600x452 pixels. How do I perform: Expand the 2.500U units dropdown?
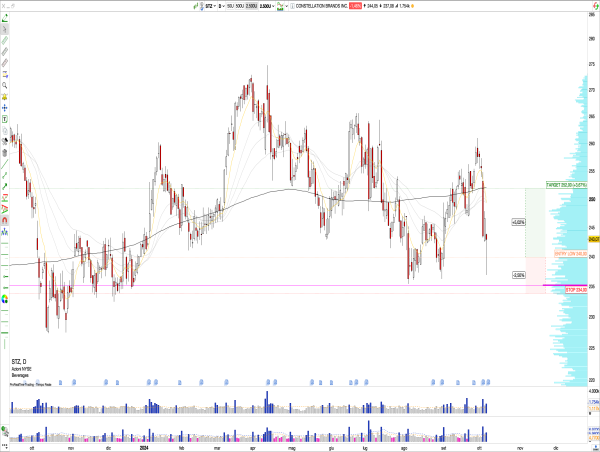click(267, 6)
